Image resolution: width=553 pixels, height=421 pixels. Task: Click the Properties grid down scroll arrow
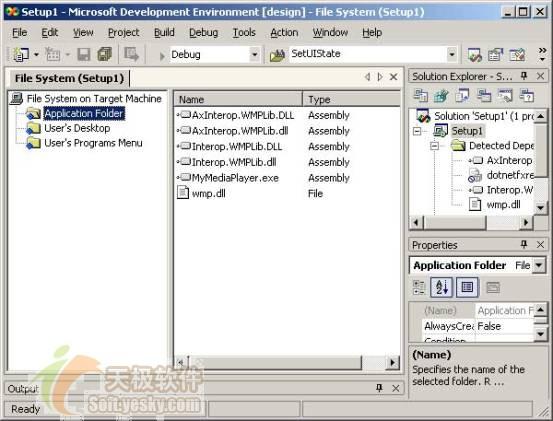coord(540,334)
